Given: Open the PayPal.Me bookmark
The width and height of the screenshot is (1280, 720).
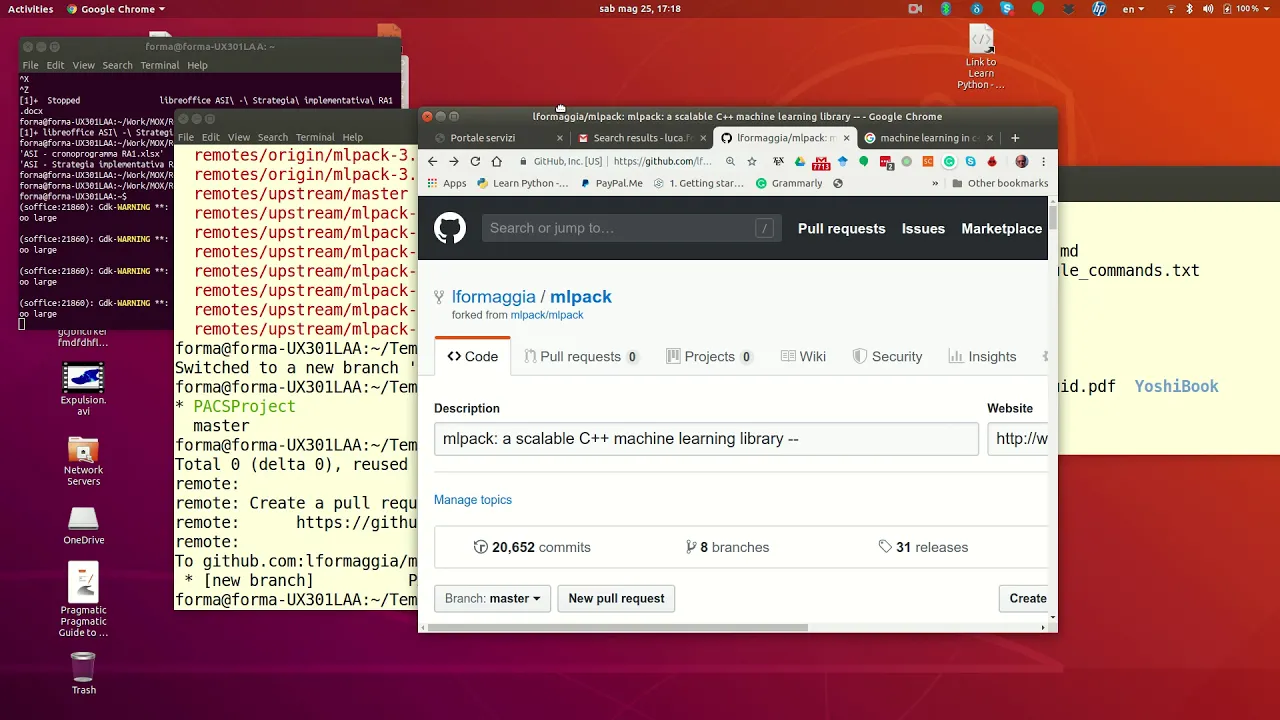Looking at the screenshot, I should click(x=612, y=183).
